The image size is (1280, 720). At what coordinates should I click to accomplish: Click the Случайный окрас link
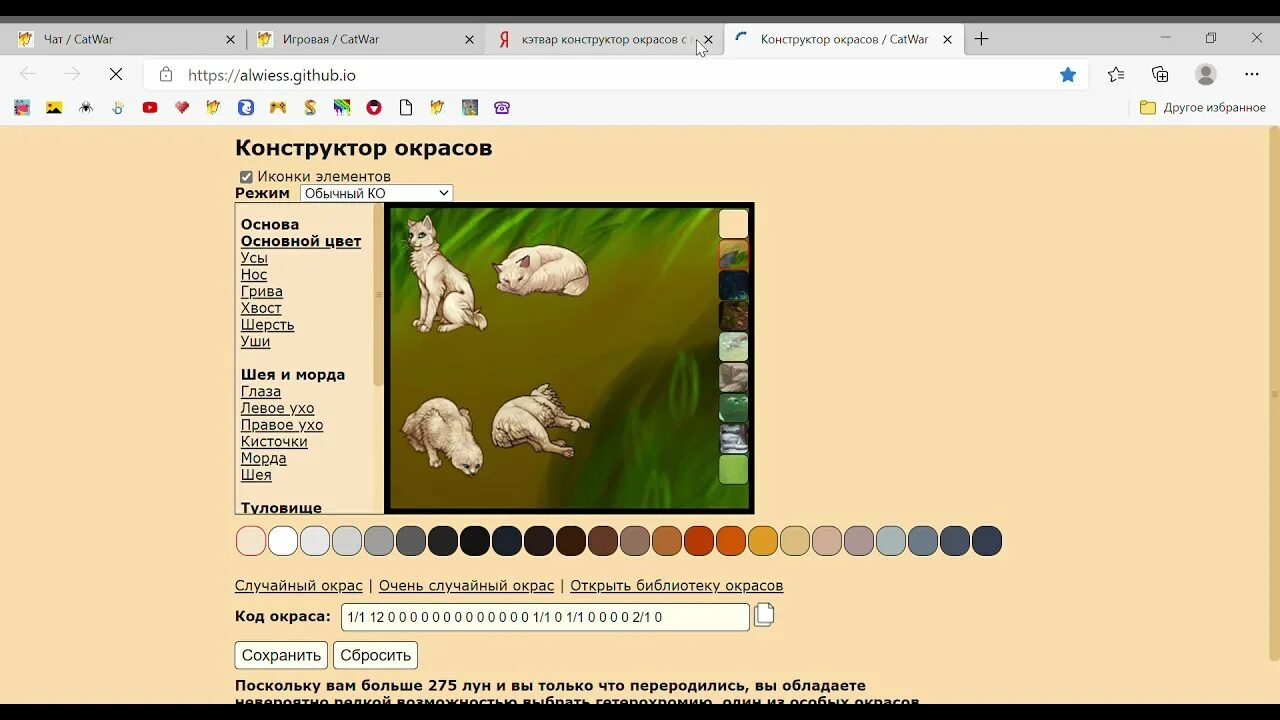click(x=298, y=586)
